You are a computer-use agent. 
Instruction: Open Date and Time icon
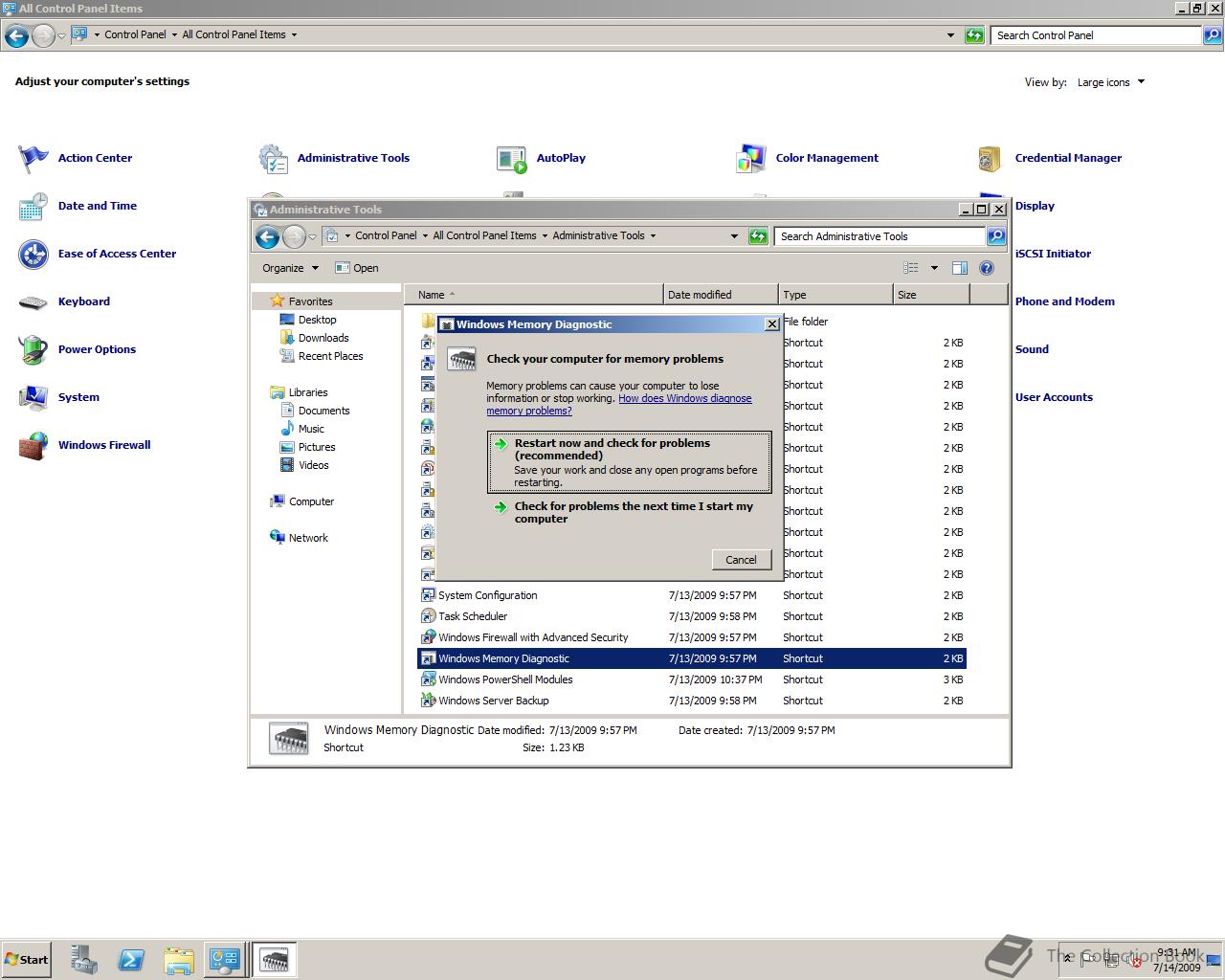pyautogui.click(x=33, y=206)
